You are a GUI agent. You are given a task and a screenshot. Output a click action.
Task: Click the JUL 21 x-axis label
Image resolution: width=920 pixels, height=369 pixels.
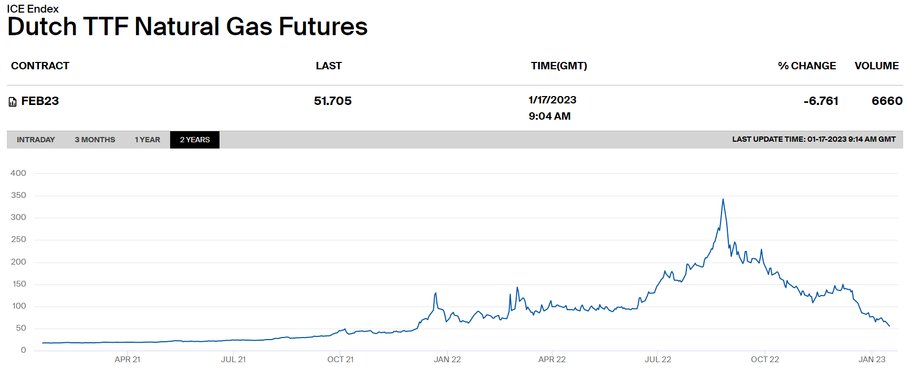(234, 359)
